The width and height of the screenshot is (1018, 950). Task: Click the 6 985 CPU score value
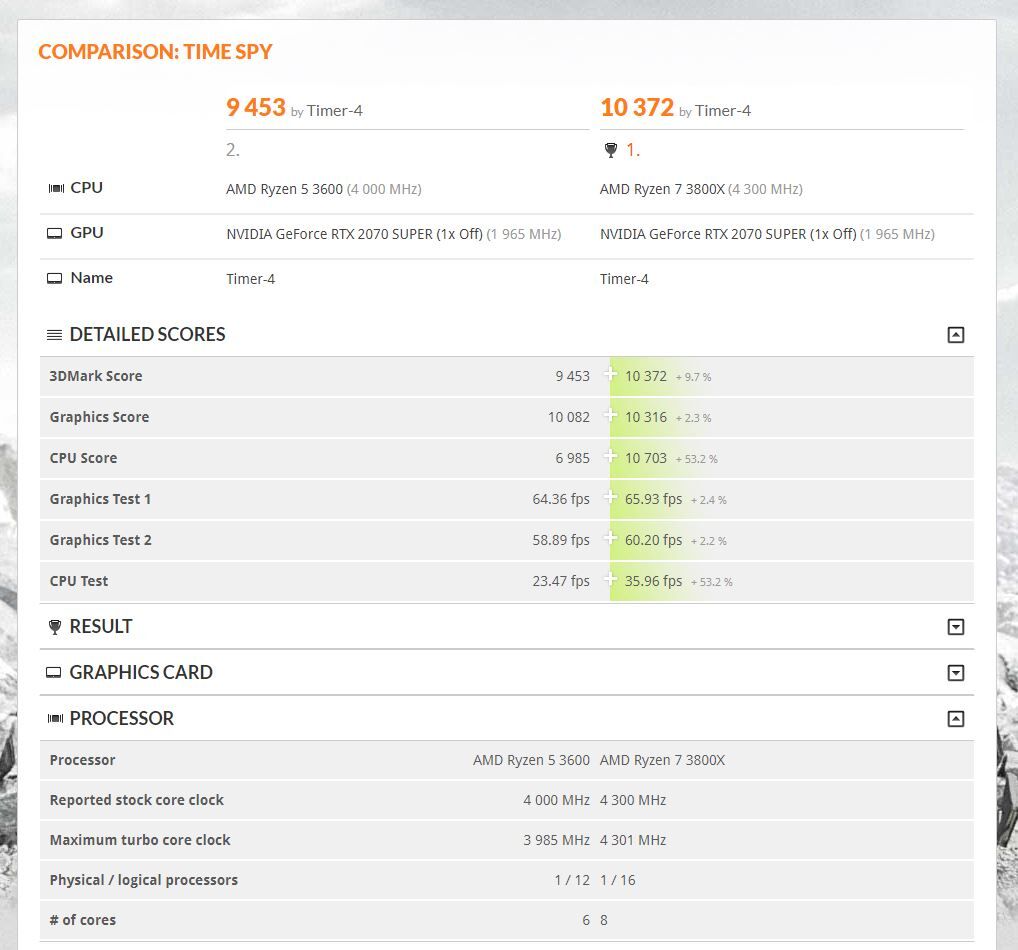point(573,458)
